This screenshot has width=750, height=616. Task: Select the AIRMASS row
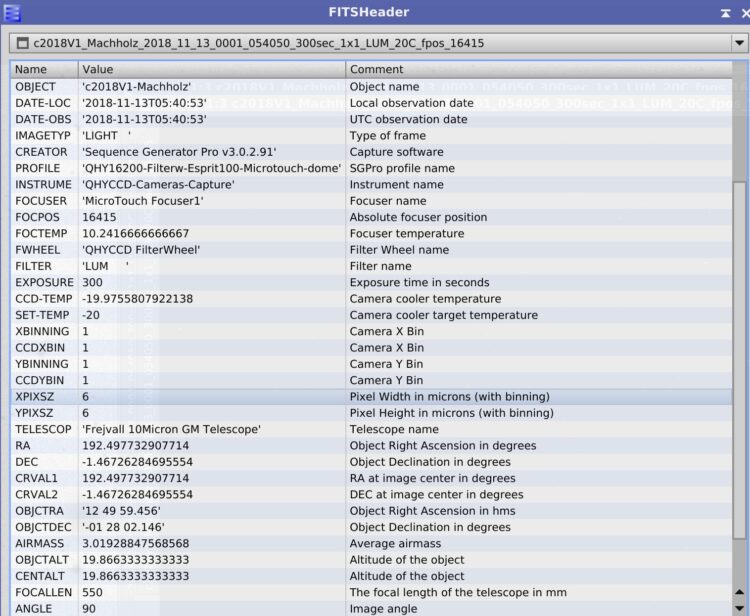pyautogui.click(x=371, y=543)
